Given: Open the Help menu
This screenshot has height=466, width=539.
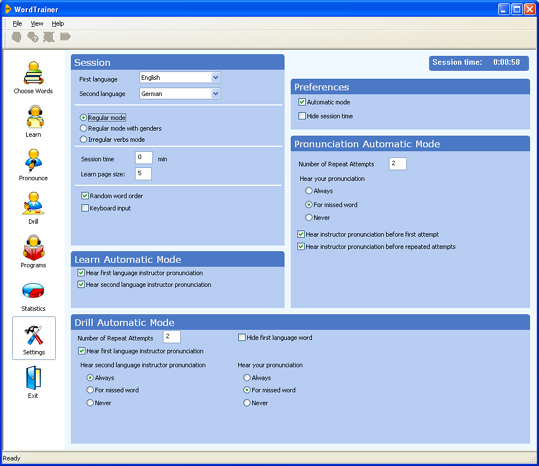Looking at the screenshot, I should point(58,24).
